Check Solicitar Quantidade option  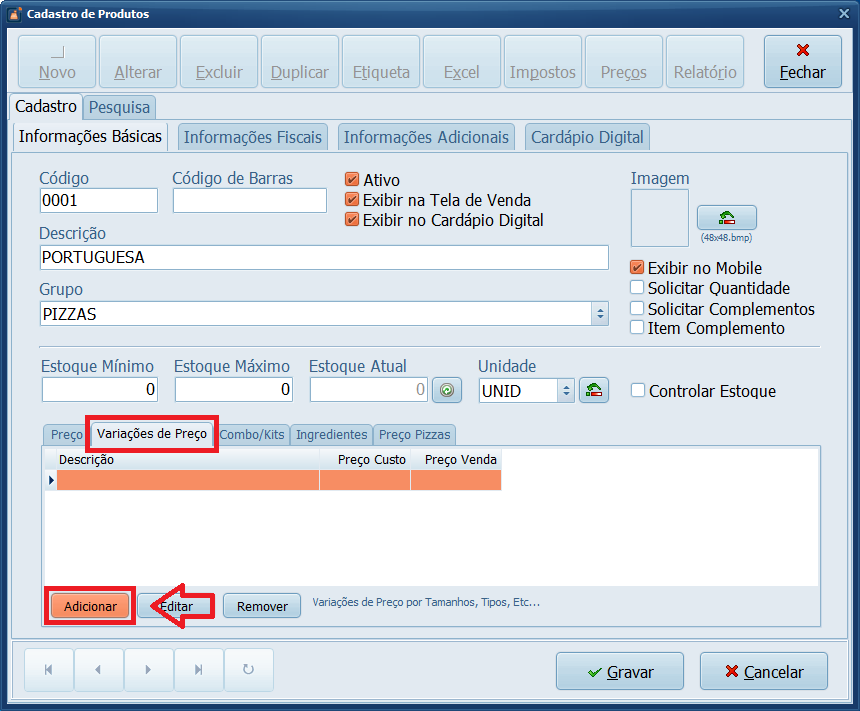[x=637, y=288]
